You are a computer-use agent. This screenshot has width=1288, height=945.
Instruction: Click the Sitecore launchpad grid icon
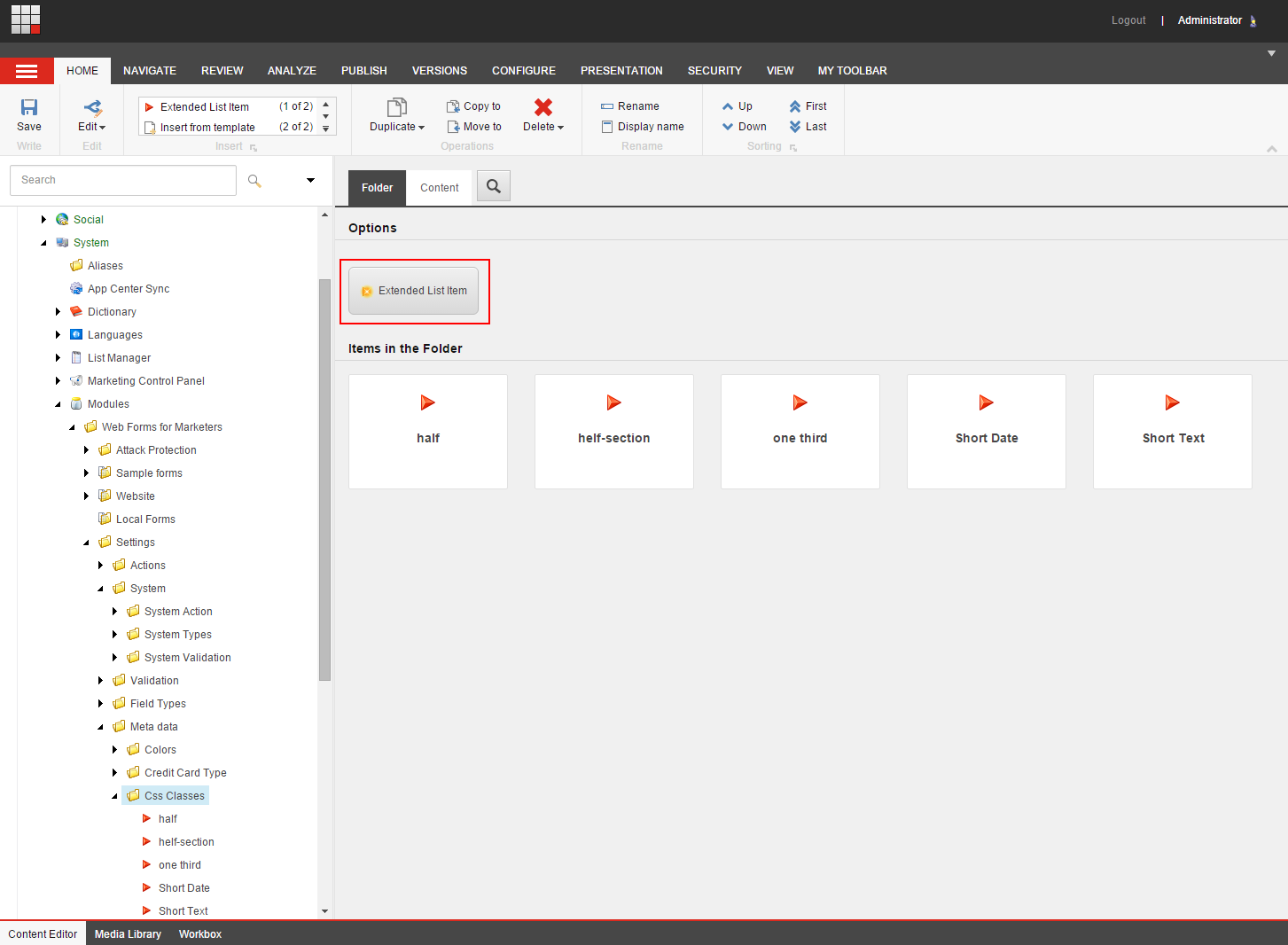pos(26,20)
